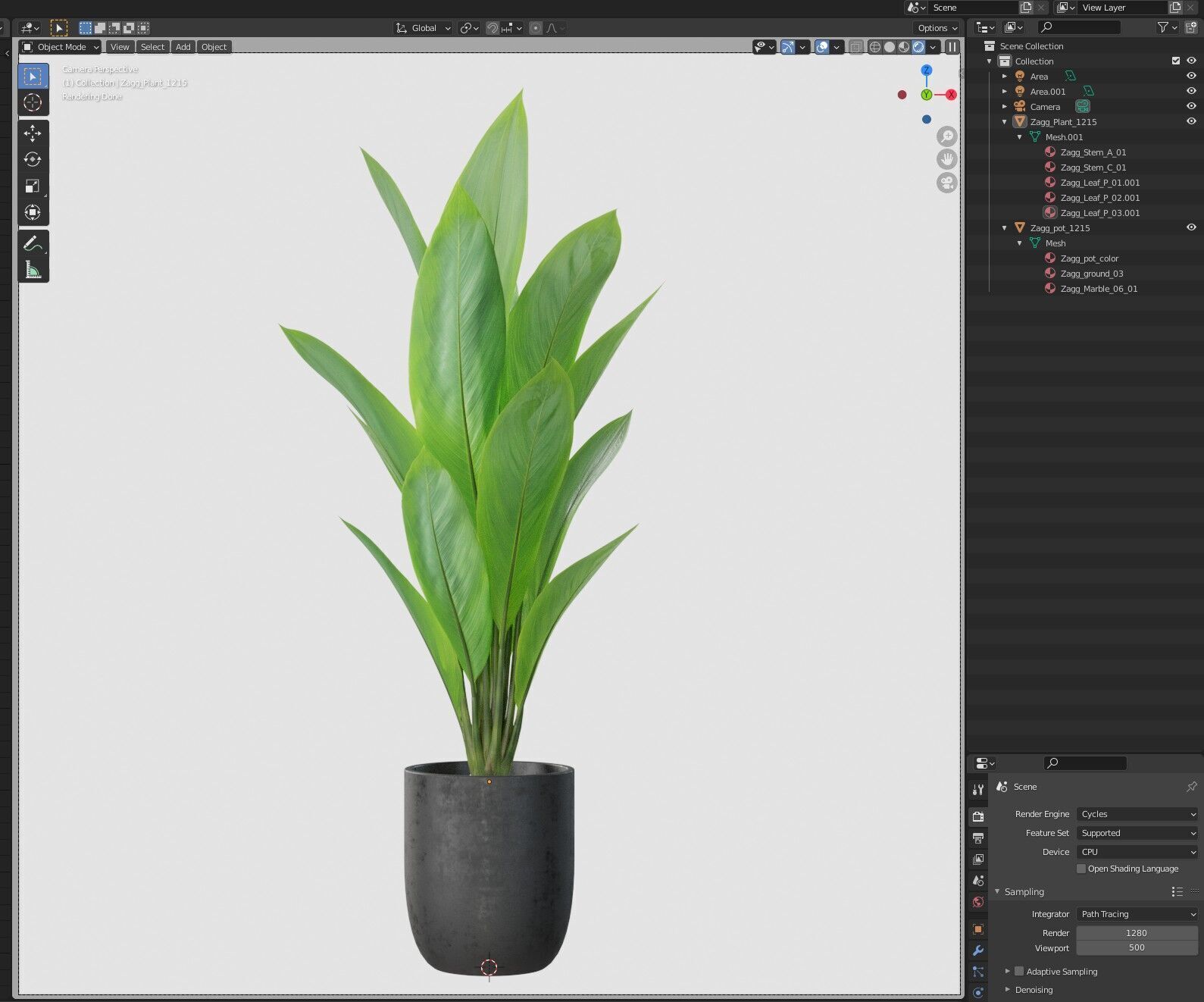Open the viewport shading options dropdown

[x=933, y=47]
